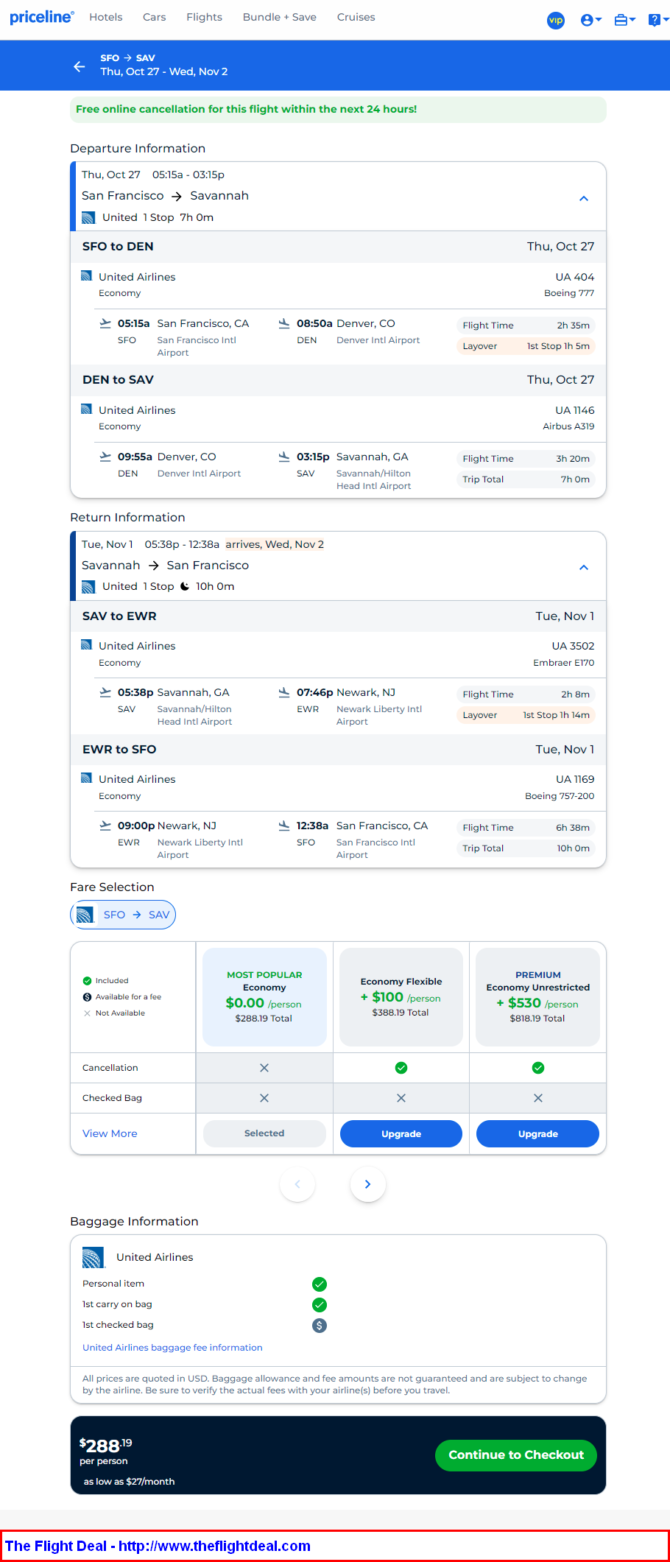
Task: Open the Cars tab
Action: click(x=154, y=17)
